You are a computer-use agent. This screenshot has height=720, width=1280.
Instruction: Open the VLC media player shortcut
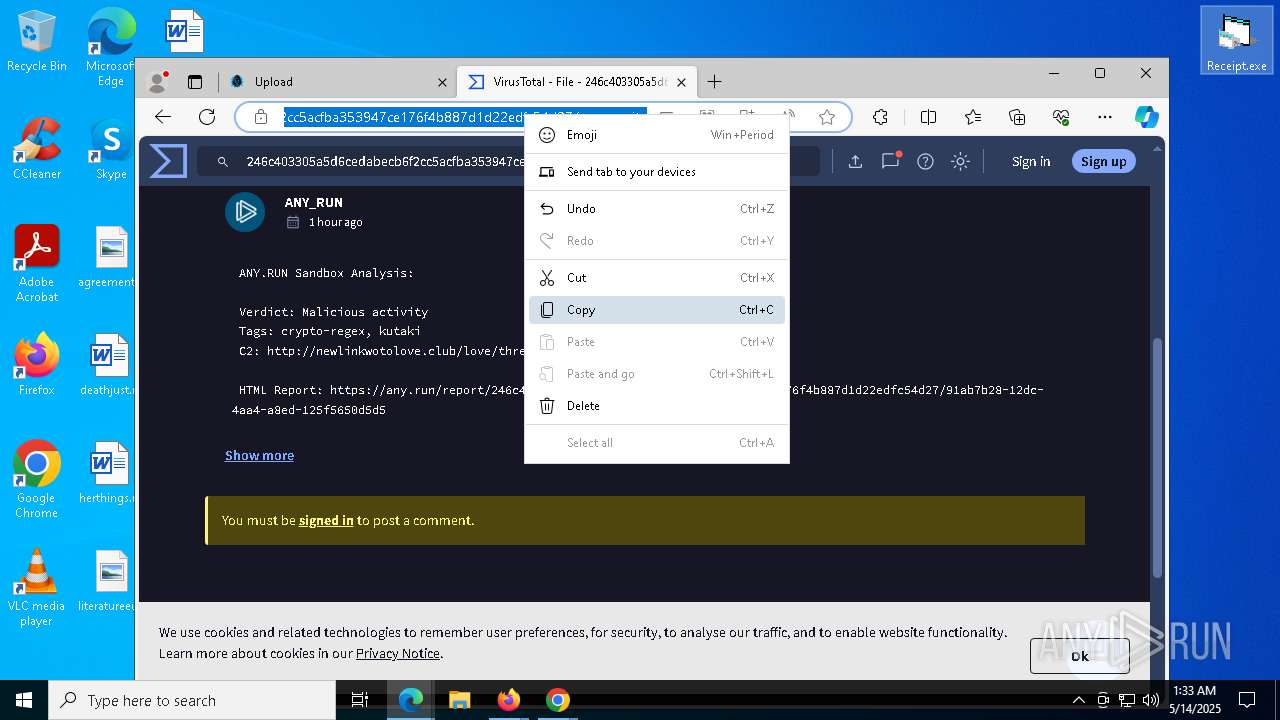pos(36,587)
